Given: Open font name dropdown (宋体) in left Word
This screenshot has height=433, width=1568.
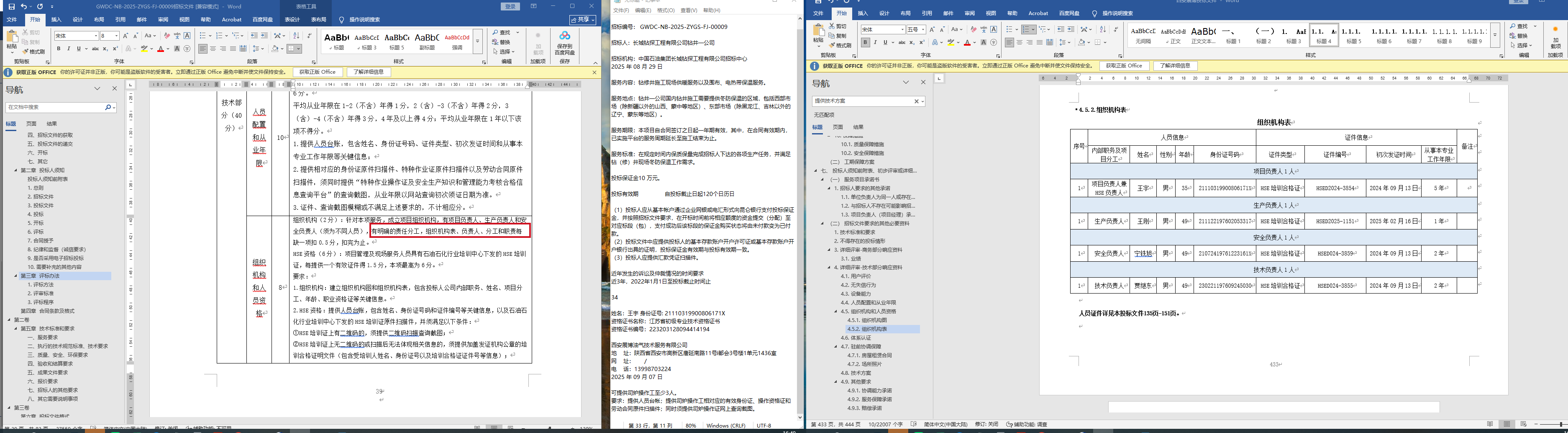Looking at the screenshot, I should tap(95, 36).
